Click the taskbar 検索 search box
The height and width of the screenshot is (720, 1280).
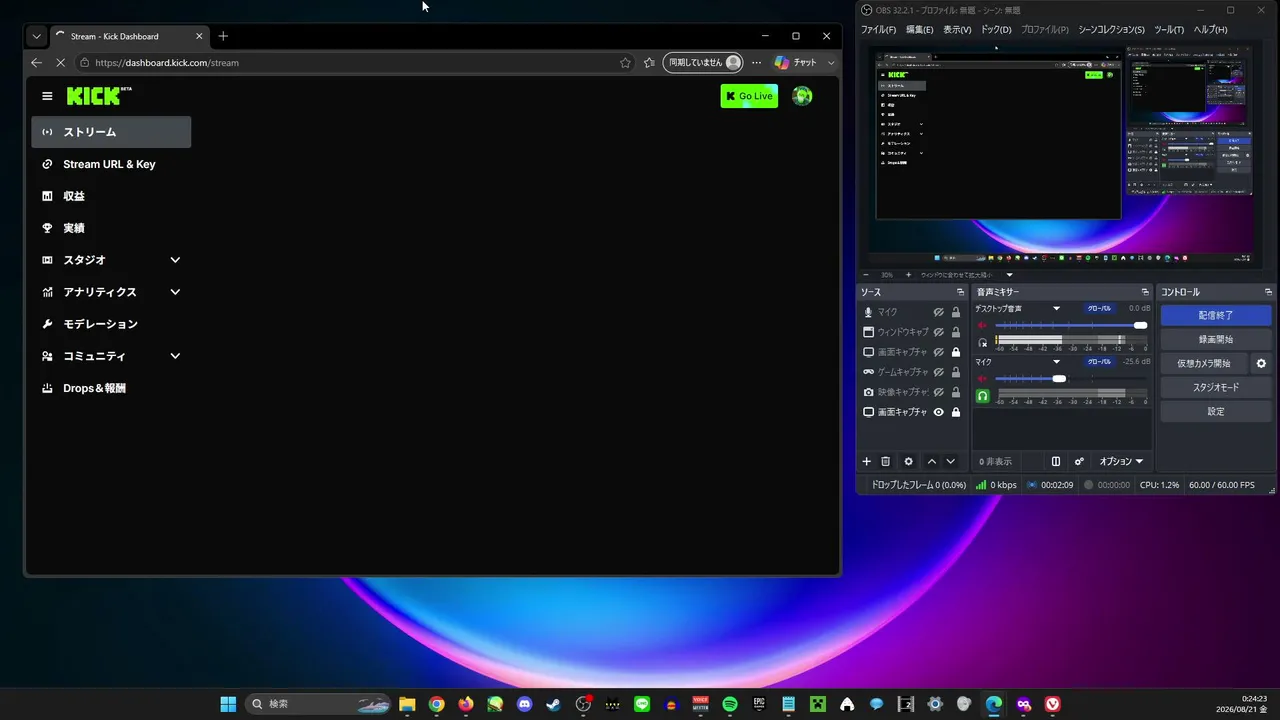pyautogui.click(x=318, y=704)
